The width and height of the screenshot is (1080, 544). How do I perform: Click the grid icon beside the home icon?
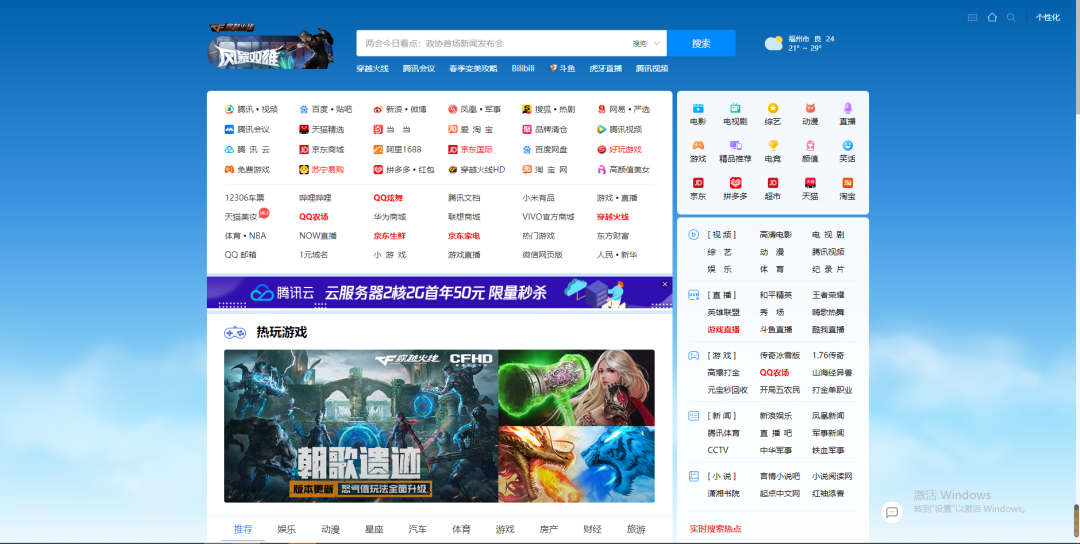[973, 17]
